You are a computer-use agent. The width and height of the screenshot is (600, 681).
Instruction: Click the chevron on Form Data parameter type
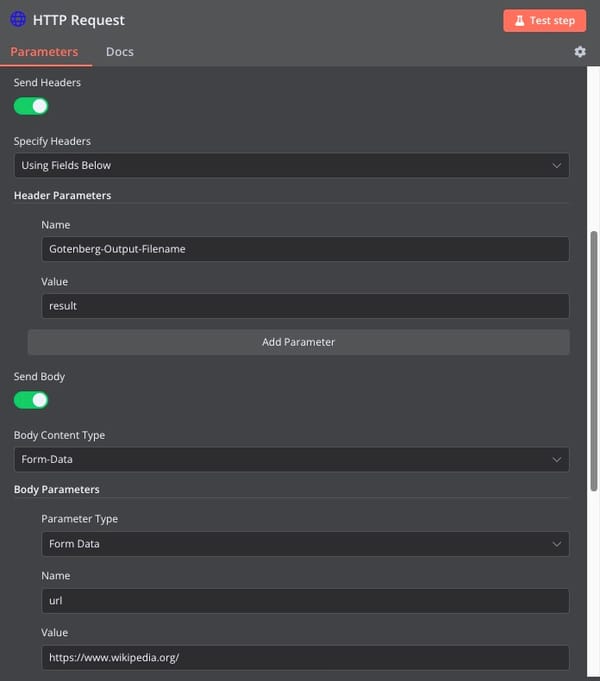coord(557,544)
